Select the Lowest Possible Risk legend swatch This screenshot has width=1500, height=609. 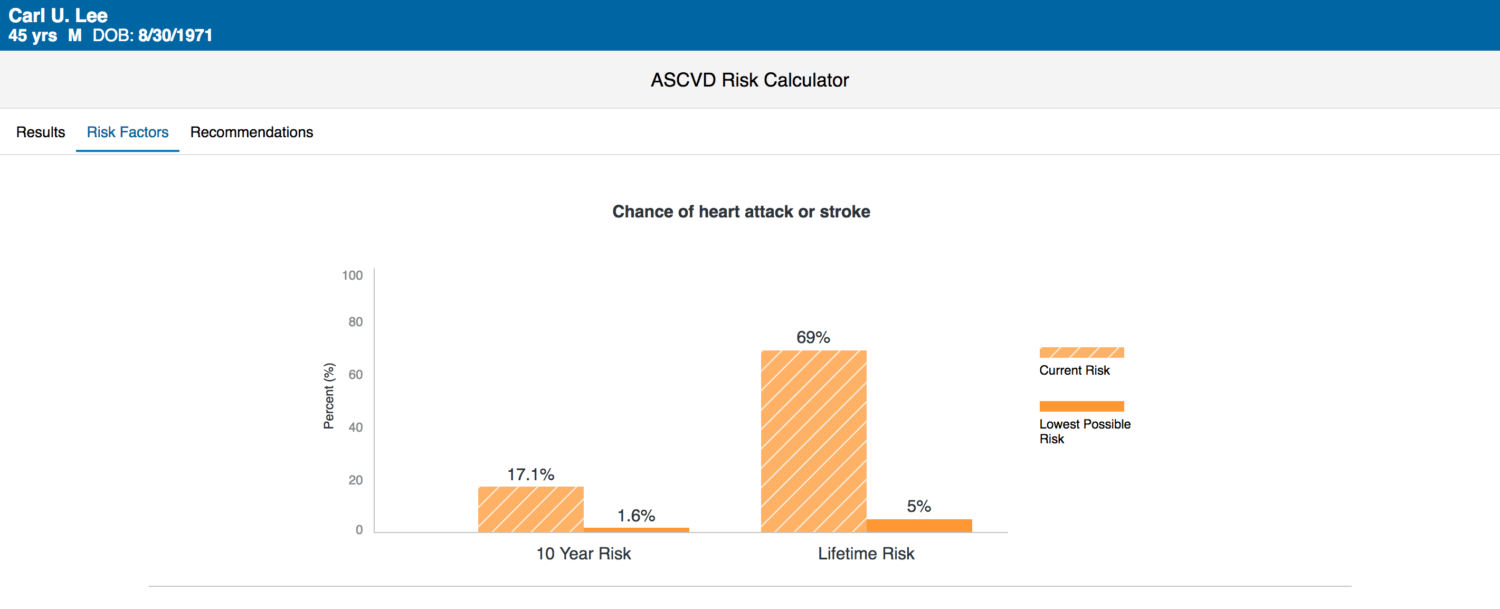(1082, 406)
